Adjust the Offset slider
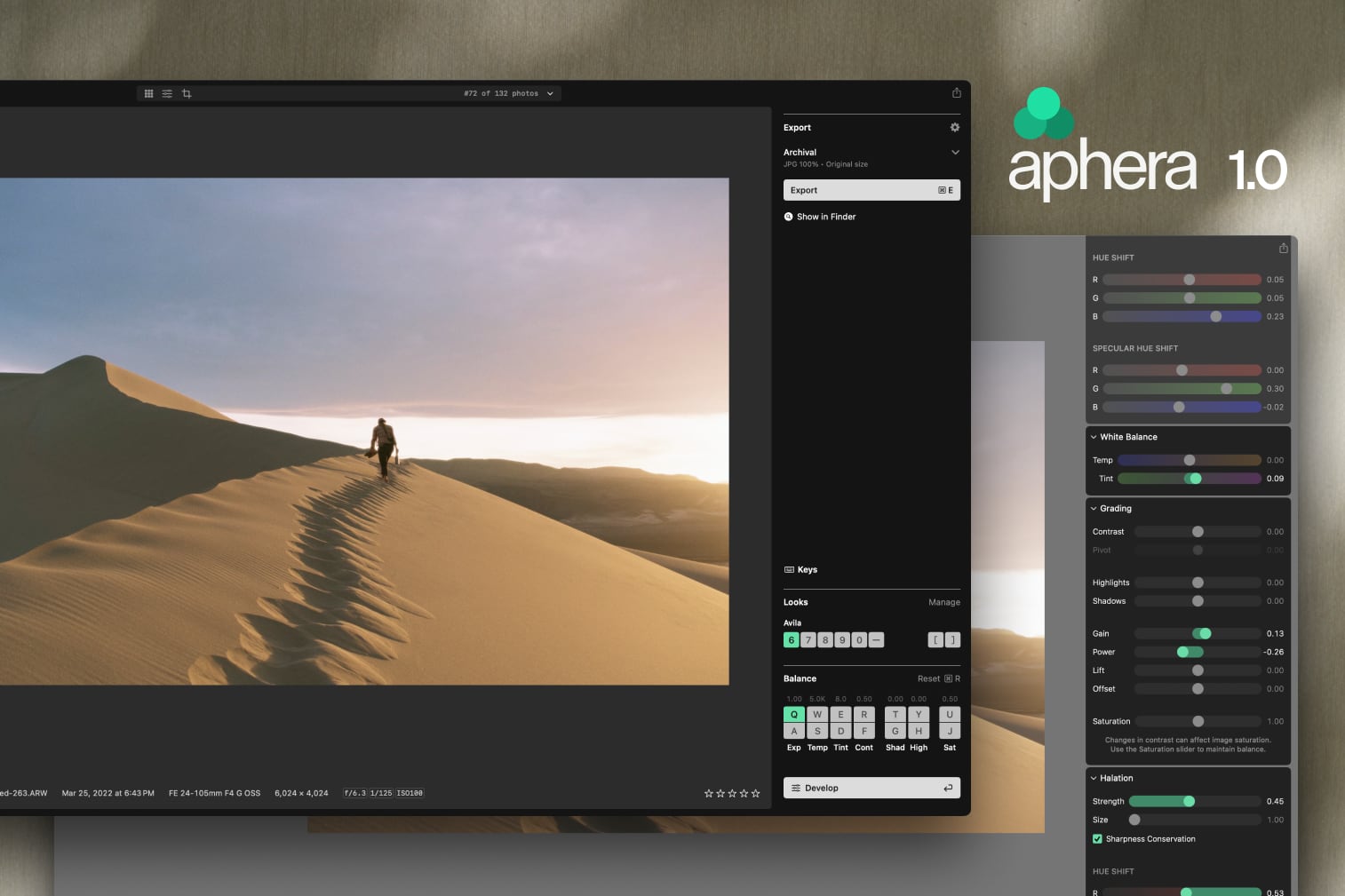Viewport: 1345px width, 896px height. 1198,689
